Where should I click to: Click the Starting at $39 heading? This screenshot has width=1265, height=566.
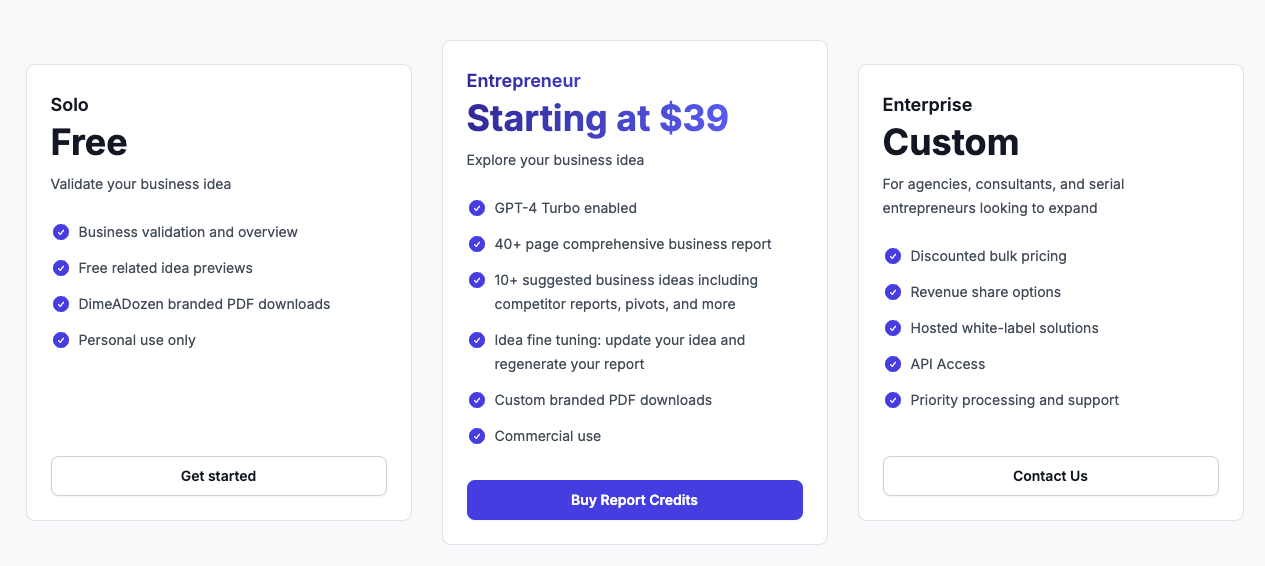point(597,118)
